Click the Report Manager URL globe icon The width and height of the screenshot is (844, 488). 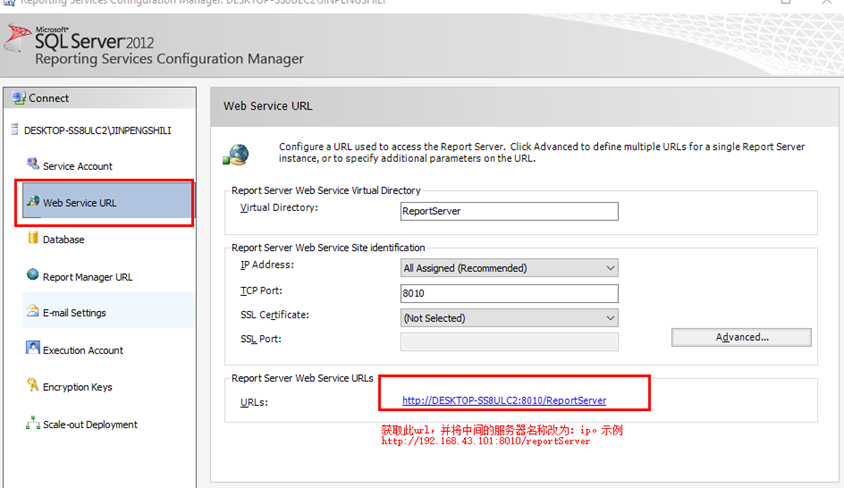click(x=33, y=274)
